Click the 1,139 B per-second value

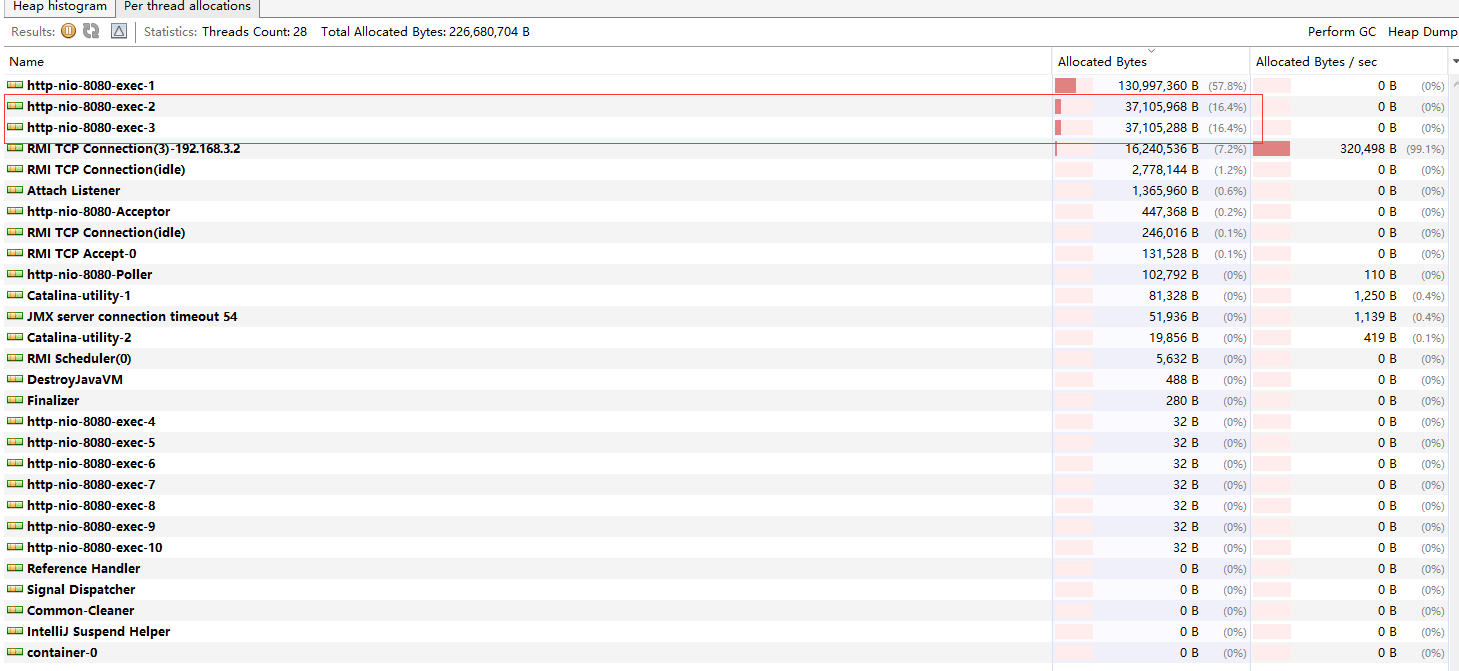tap(1376, 316)
